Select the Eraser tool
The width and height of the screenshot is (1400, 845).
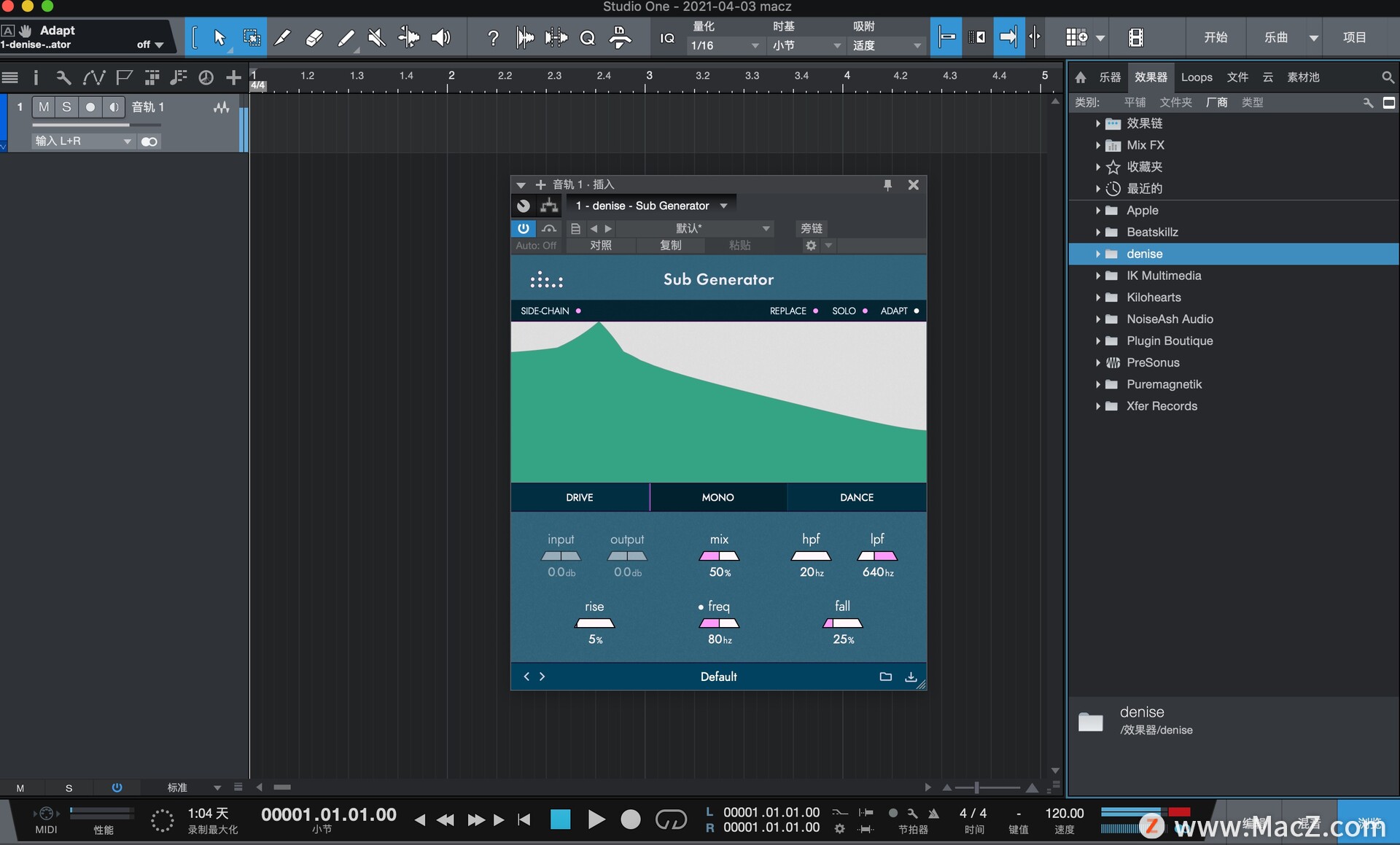coord(314,37)
